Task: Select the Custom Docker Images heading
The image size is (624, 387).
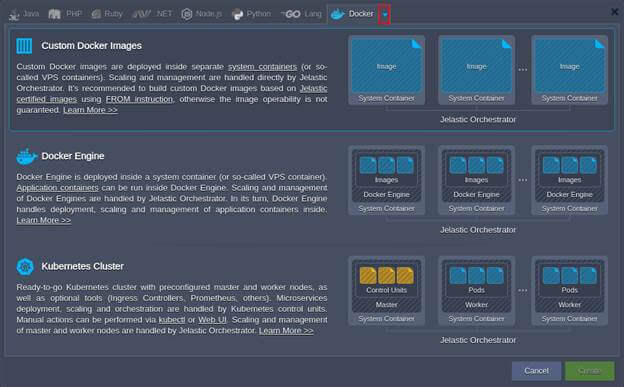Action: (92, 46)
